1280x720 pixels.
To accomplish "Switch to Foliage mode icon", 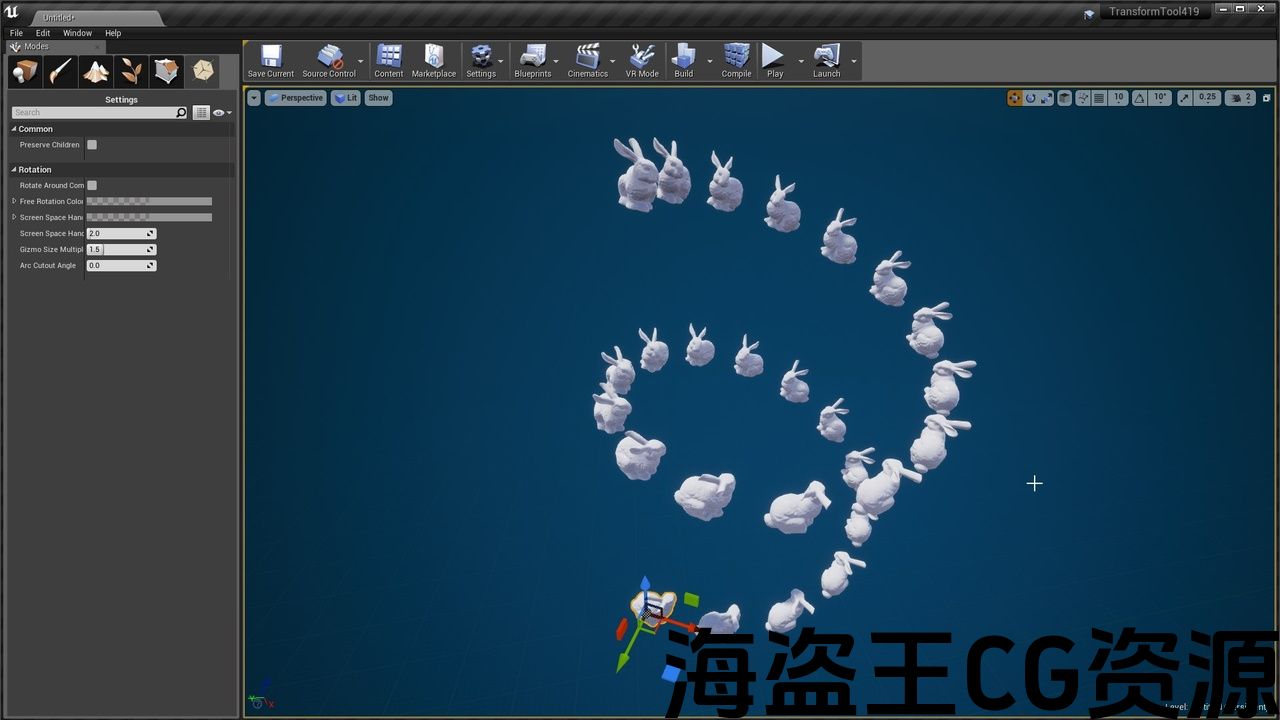I will pyautogui.click(x=131, y=71).
